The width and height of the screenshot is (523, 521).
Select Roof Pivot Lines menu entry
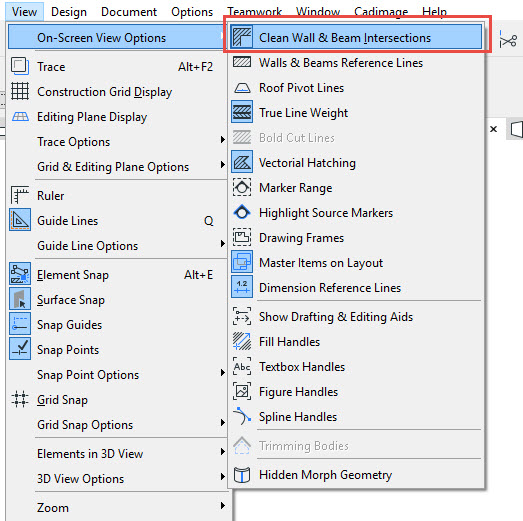coord(356,88)
